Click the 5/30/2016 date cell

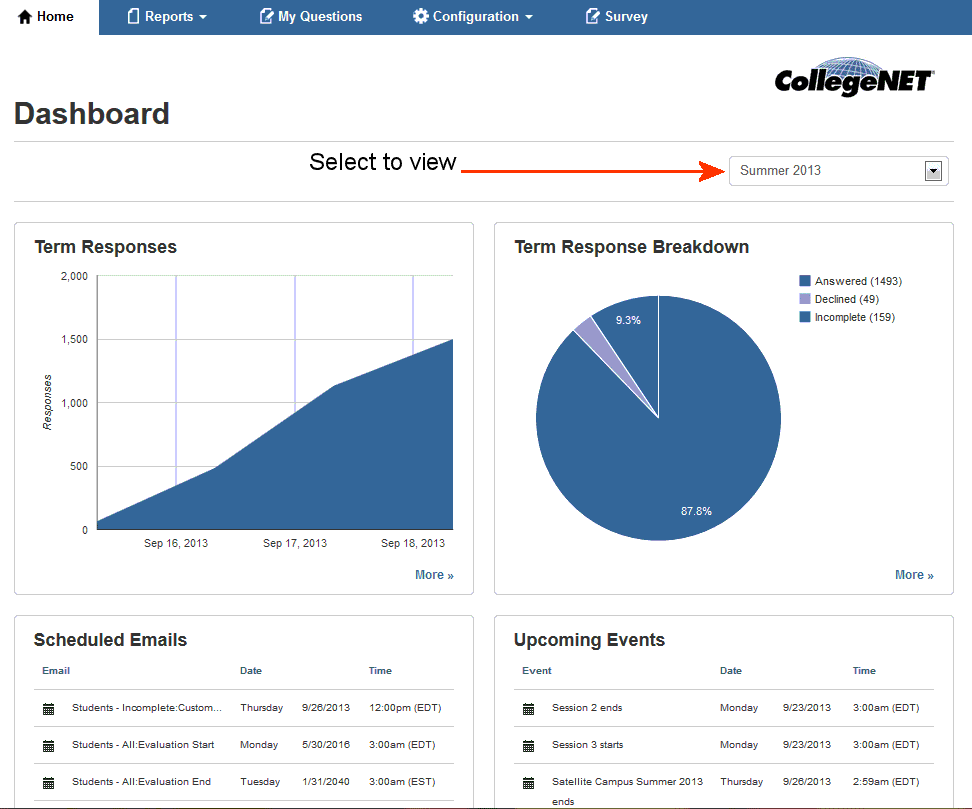[x=325, y=745]
